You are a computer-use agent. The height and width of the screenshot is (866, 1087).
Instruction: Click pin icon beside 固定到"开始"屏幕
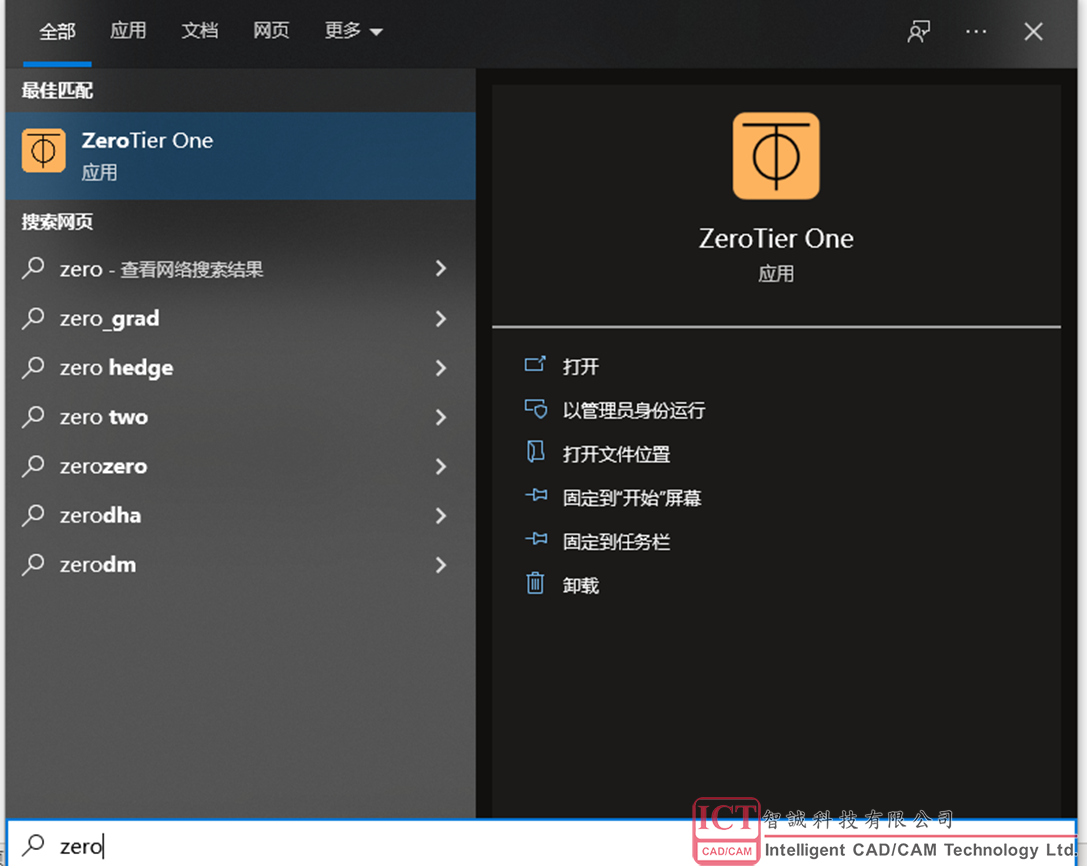point(536,495)
